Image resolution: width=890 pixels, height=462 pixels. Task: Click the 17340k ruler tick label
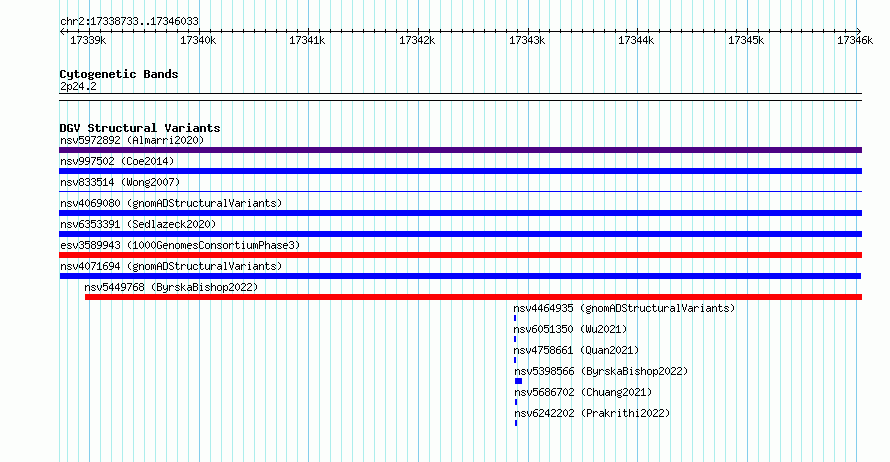[x=198, y=40]
